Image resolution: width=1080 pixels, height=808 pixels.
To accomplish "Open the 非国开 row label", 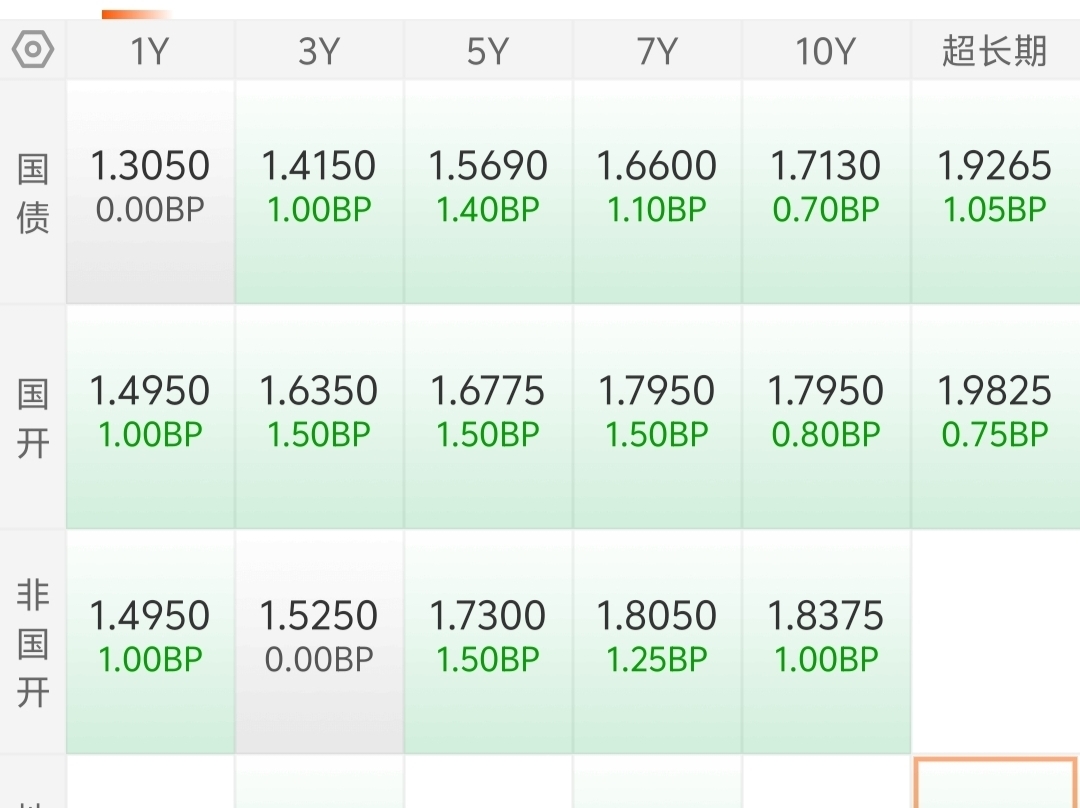I will tap(32, 643).
